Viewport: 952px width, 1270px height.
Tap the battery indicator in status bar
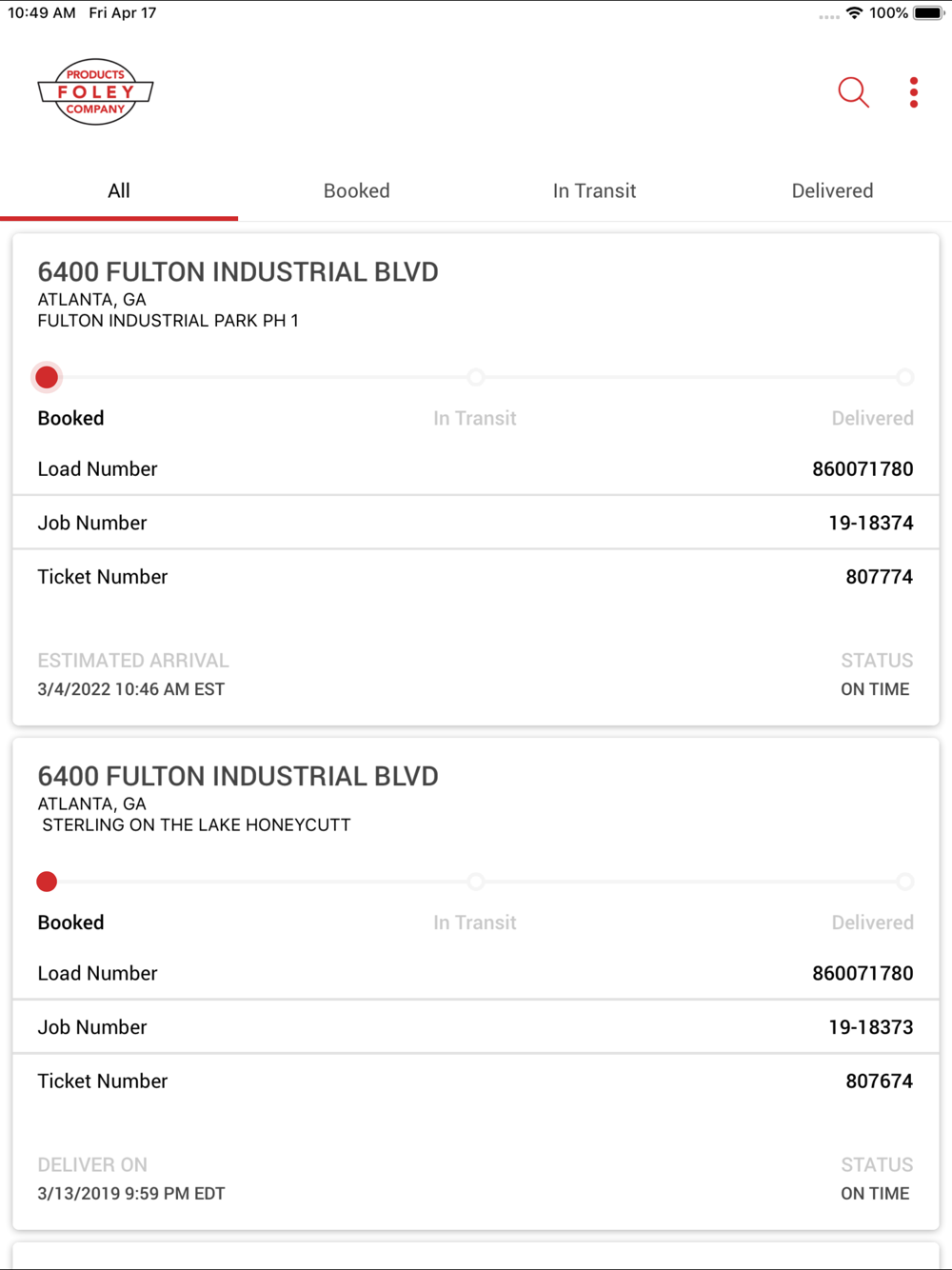928,13
